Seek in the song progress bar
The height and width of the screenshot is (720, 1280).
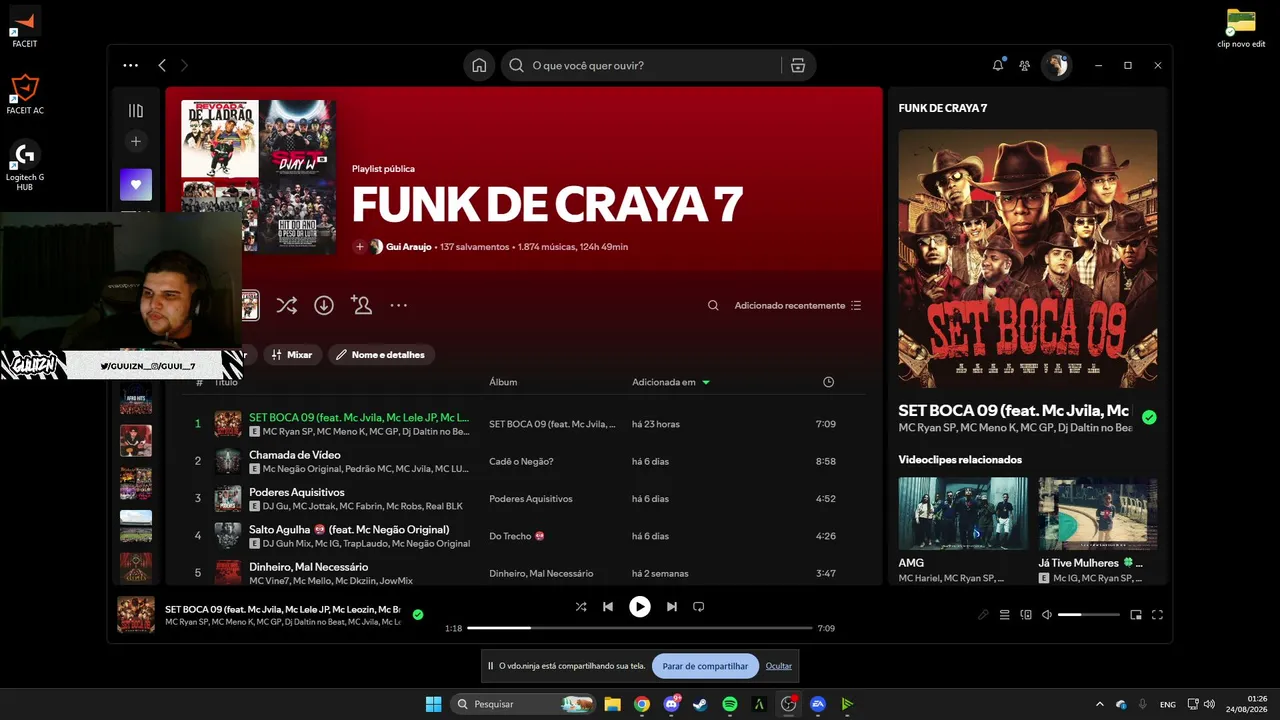(640, 628)
